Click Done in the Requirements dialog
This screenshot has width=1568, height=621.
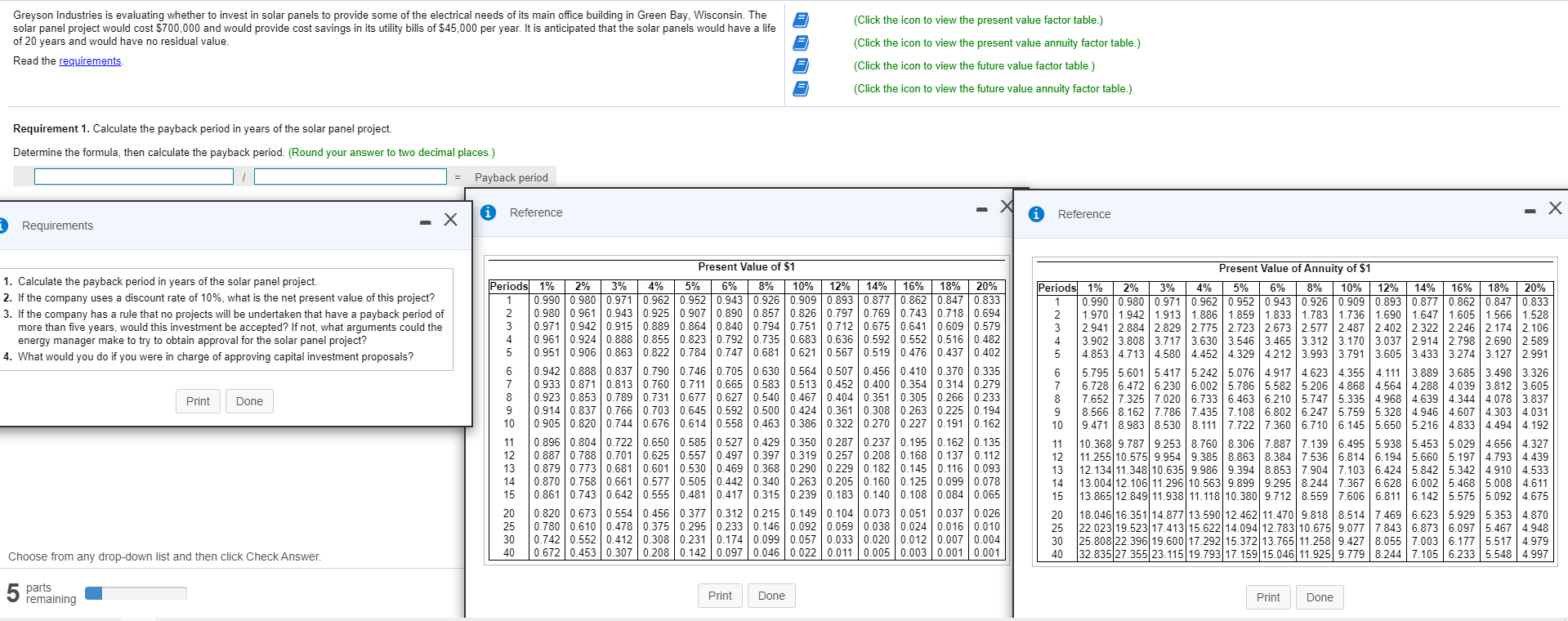pyautogui.click(x=249, y=401)
